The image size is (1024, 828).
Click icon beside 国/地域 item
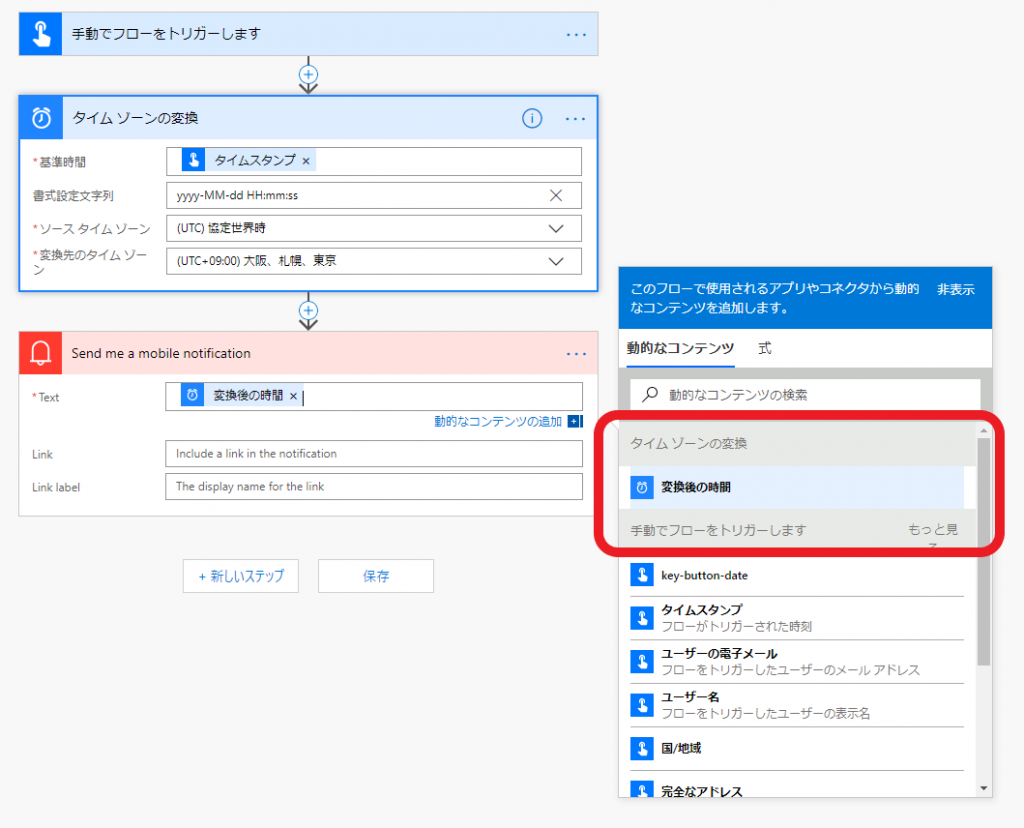click(642, 748)
